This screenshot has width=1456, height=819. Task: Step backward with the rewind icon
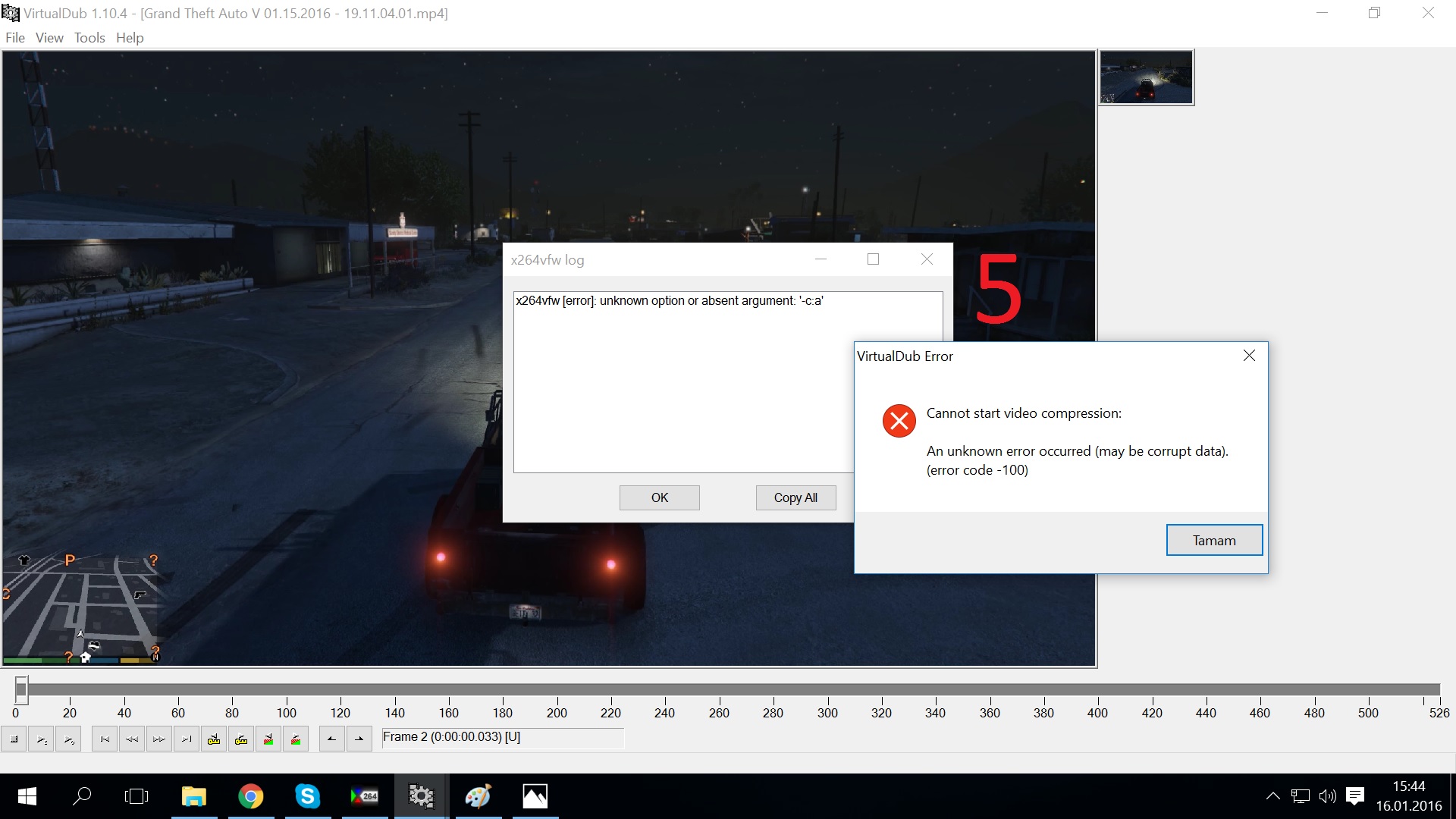pos(132,739)
